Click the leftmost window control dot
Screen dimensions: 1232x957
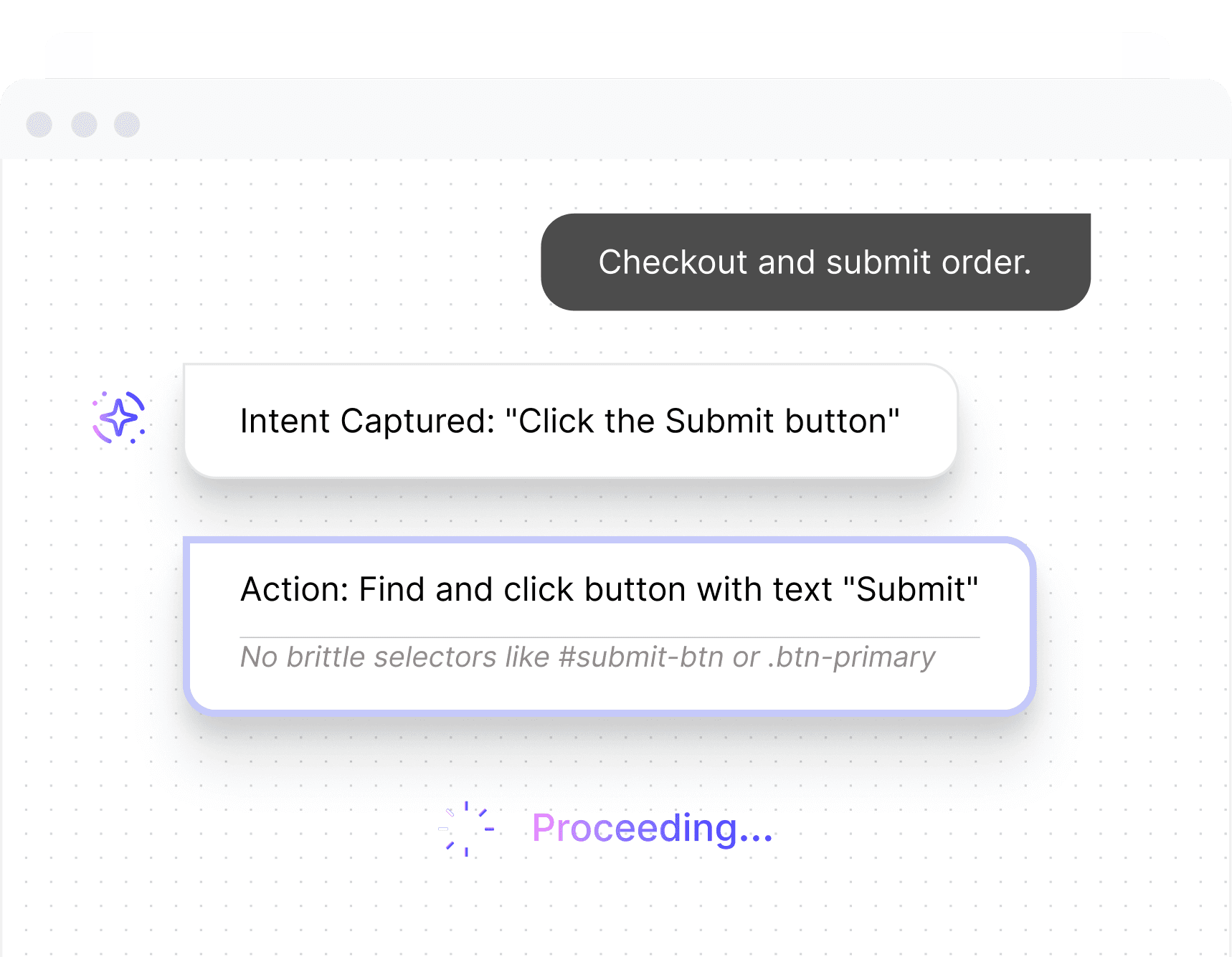pos(39,125)
